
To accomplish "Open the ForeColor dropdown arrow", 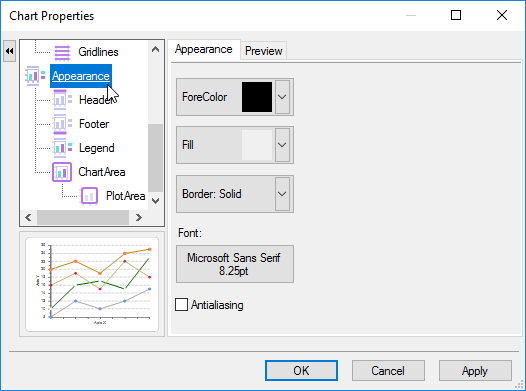I will point(282,97).
